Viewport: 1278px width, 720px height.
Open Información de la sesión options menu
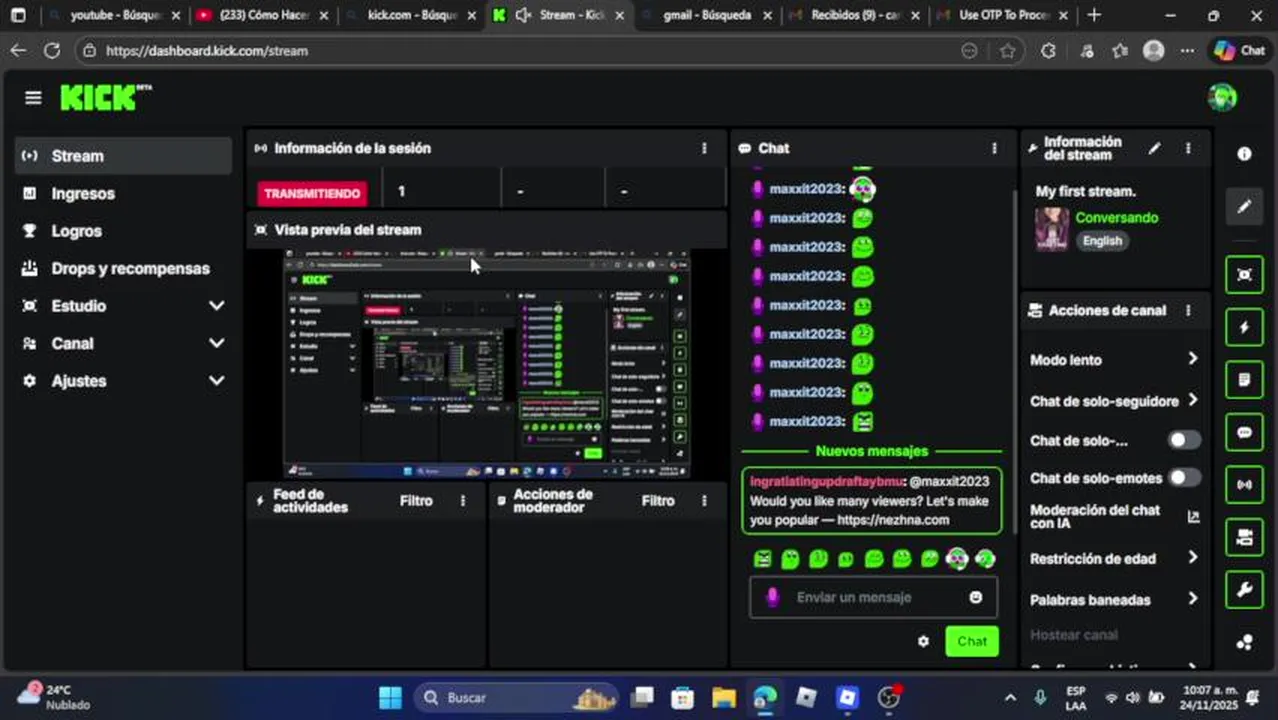[x=704, y=148]
